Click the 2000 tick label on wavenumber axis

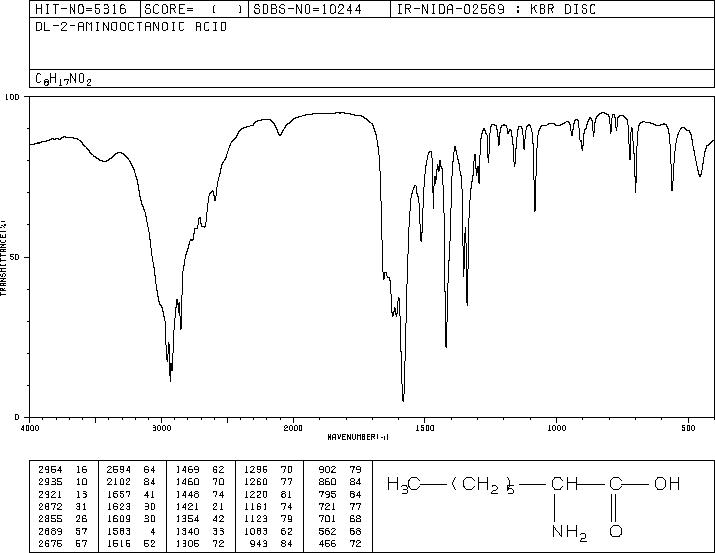click(293, 428)
